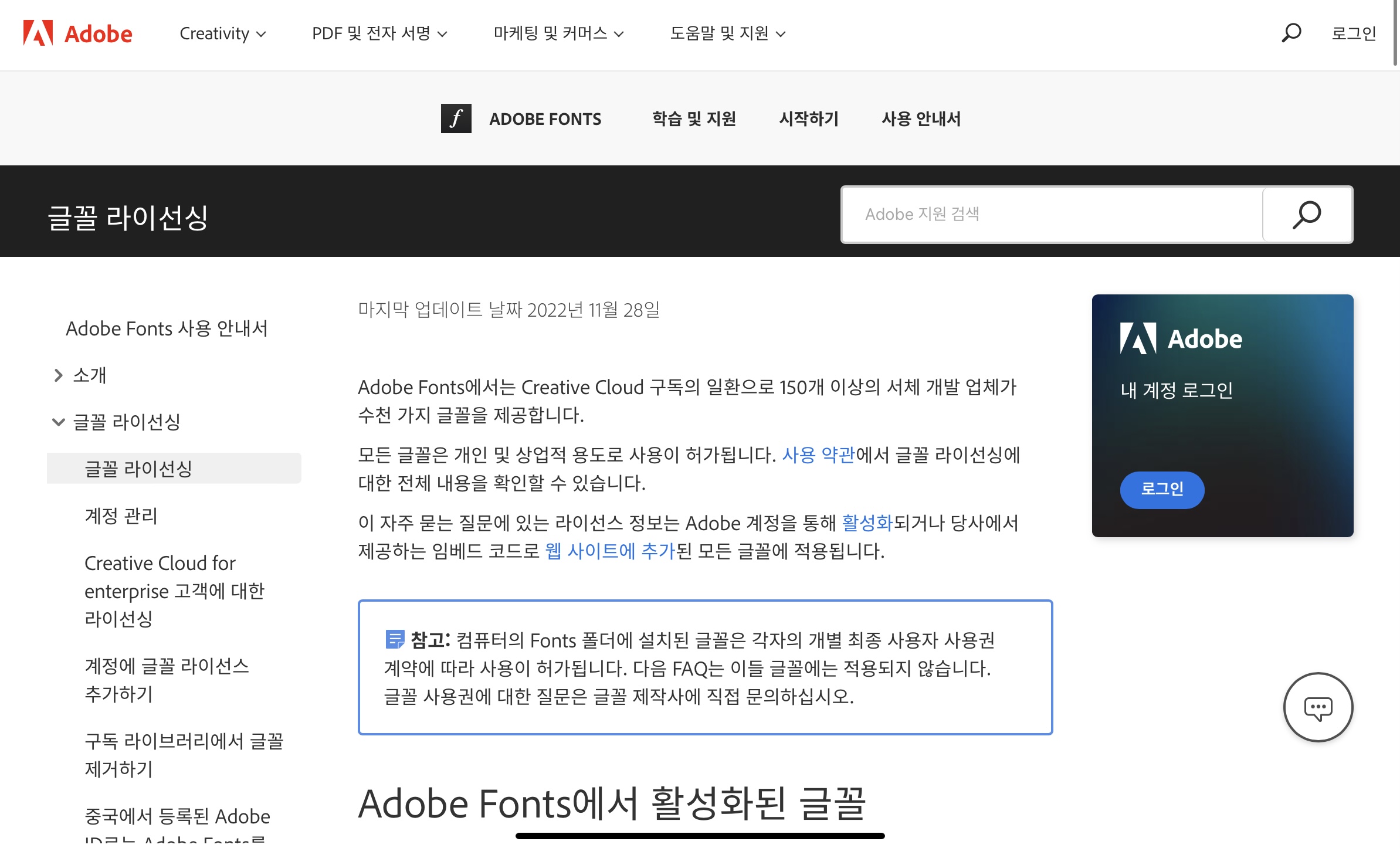Switch to the 사용 안내서 tab

click(921, 119)
